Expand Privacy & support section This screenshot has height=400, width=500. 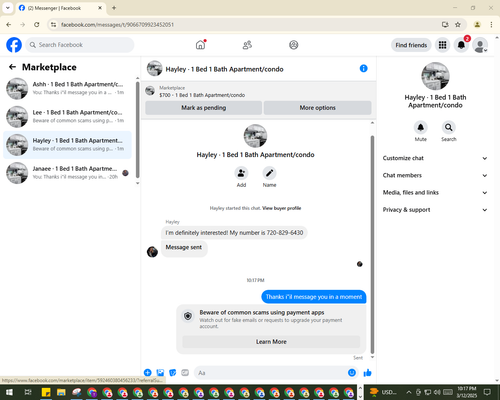click(435, 210)
